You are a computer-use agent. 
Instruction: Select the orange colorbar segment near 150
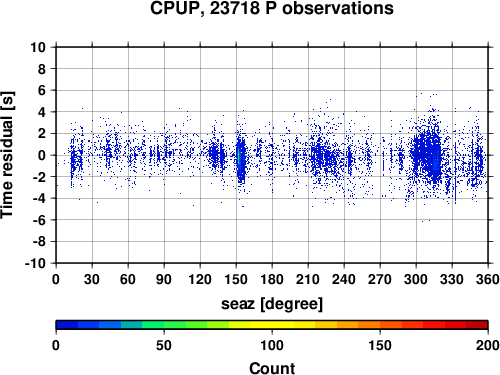[x=380, y=325]
